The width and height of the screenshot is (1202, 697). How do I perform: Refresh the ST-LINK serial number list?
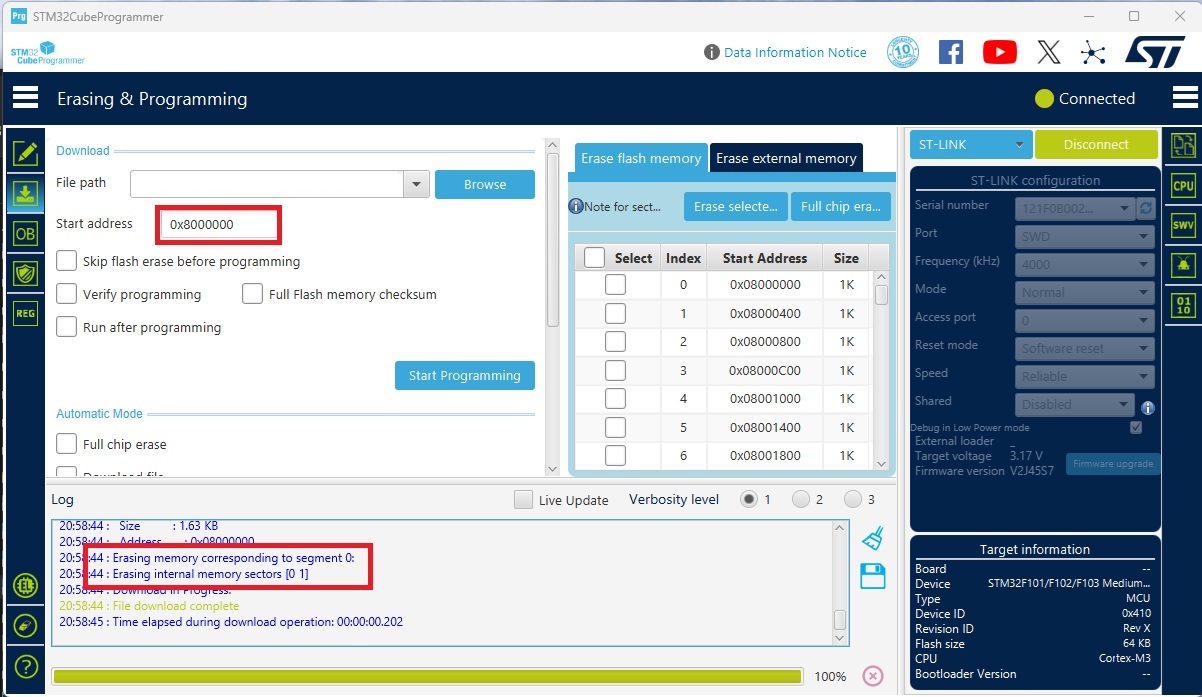[1146, 208]
